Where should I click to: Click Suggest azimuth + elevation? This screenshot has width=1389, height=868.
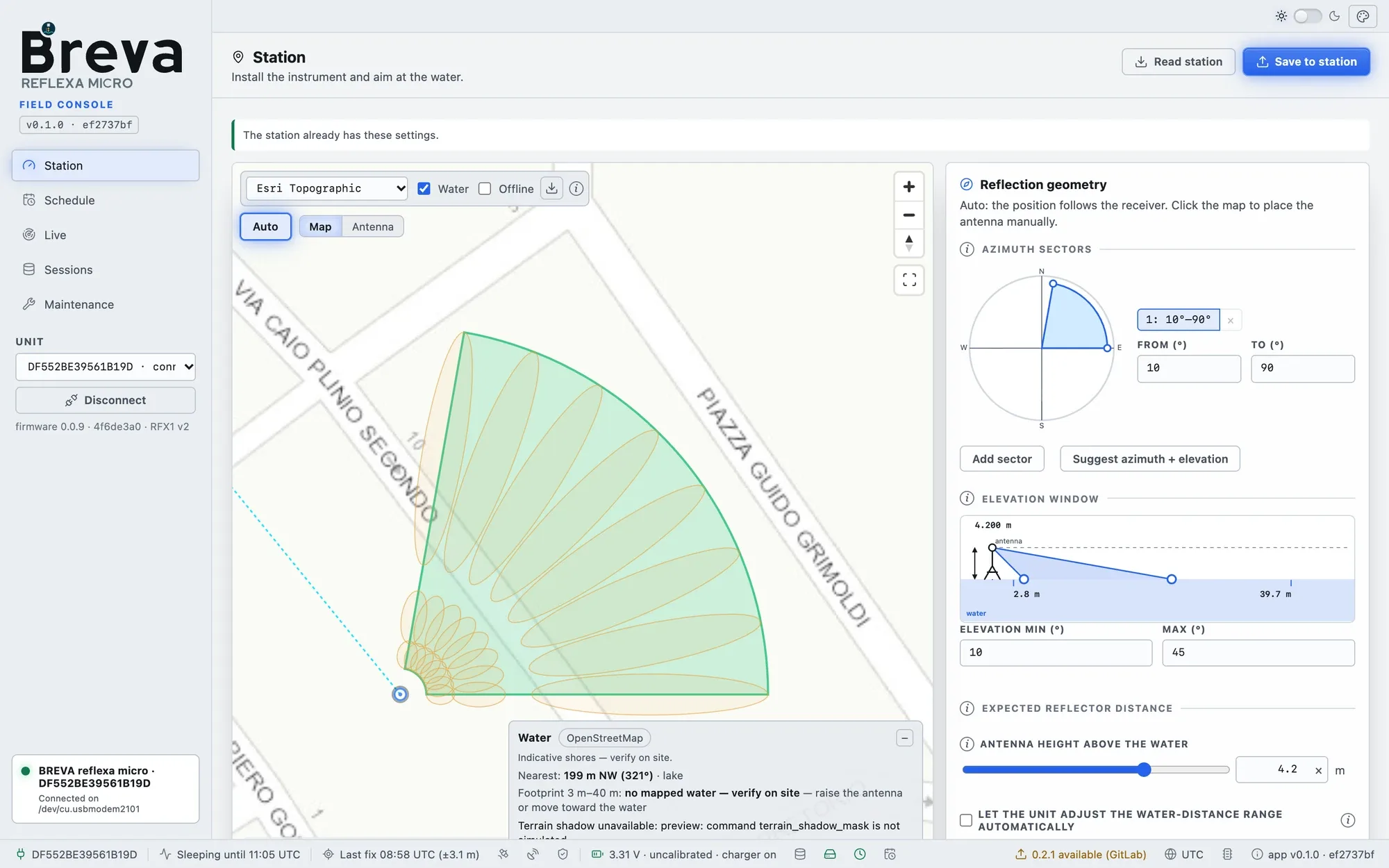[x=1150, y=459]
